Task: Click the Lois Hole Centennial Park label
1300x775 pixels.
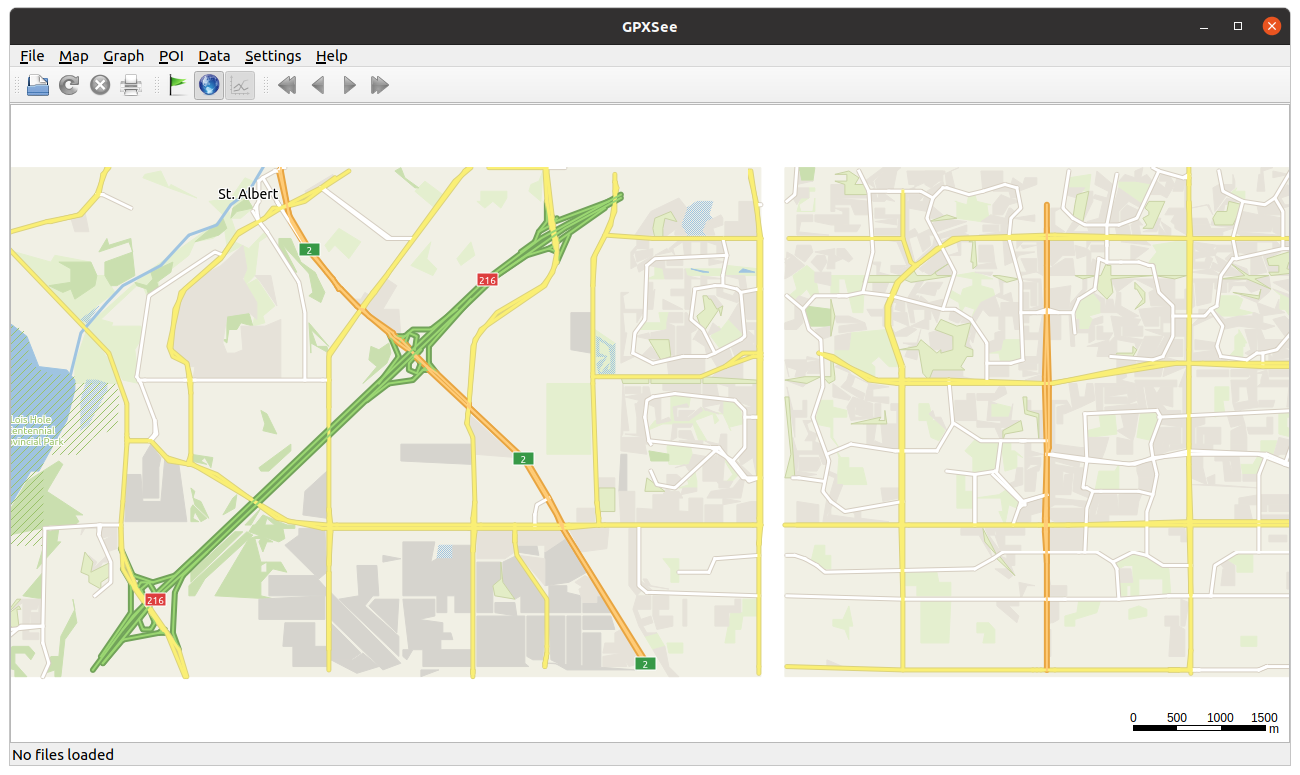Action: click(37, 430)
